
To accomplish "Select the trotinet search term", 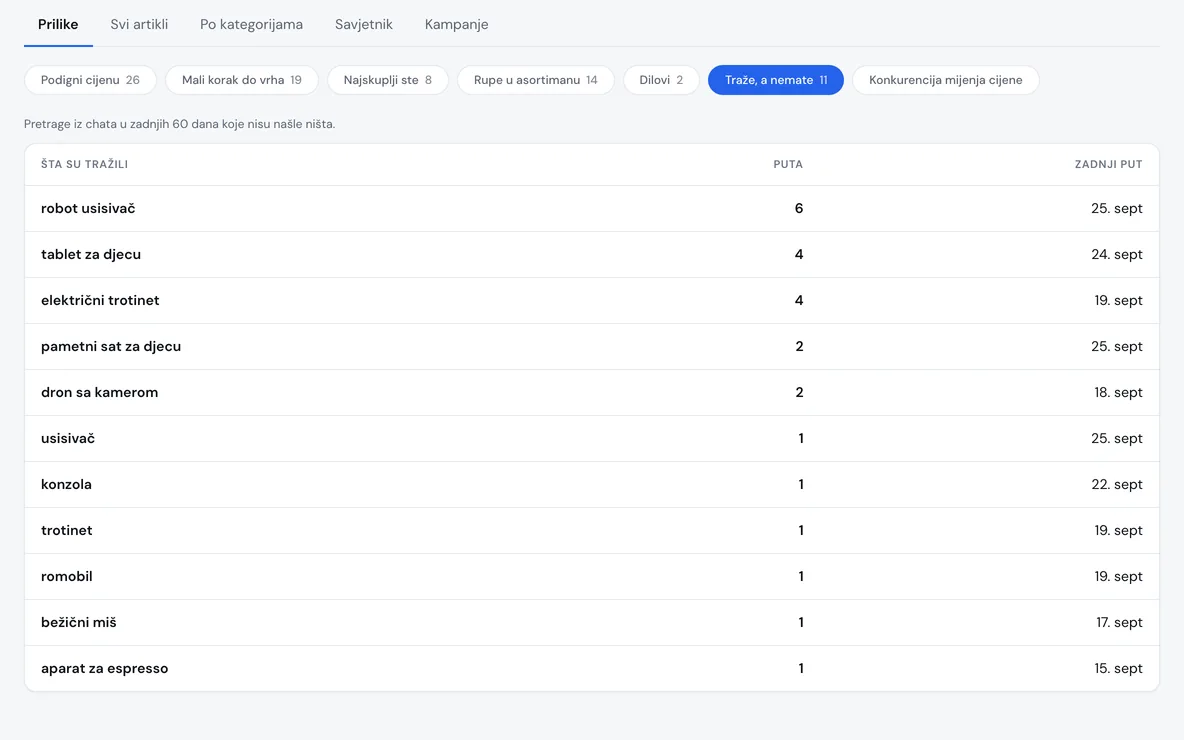I will [x=66, y=531].
